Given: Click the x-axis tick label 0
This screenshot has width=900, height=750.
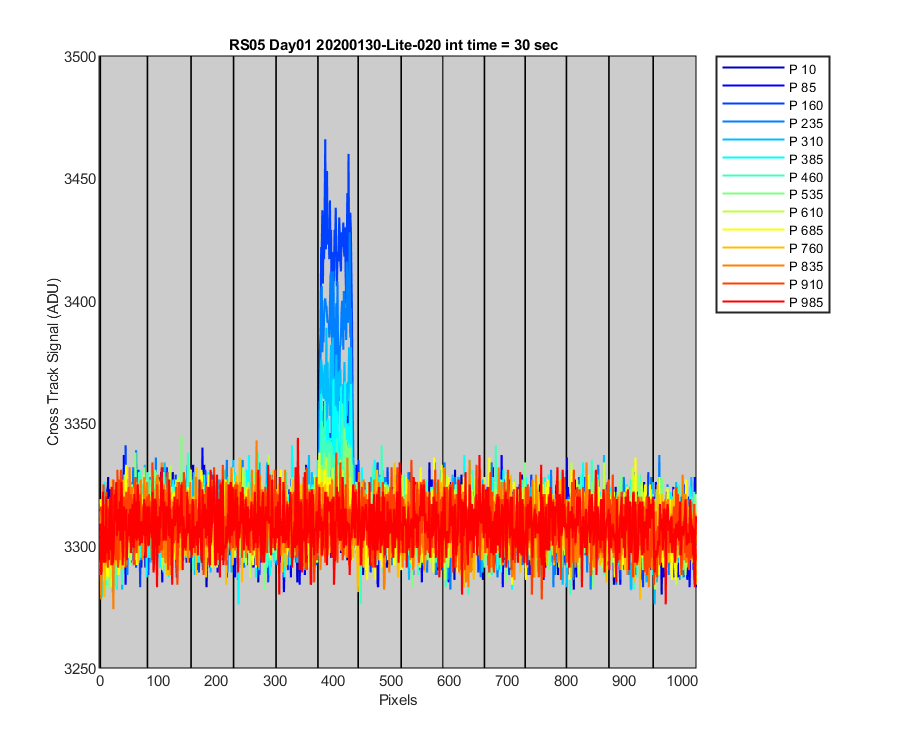Looking at the screenshot, I should point(100,681).
